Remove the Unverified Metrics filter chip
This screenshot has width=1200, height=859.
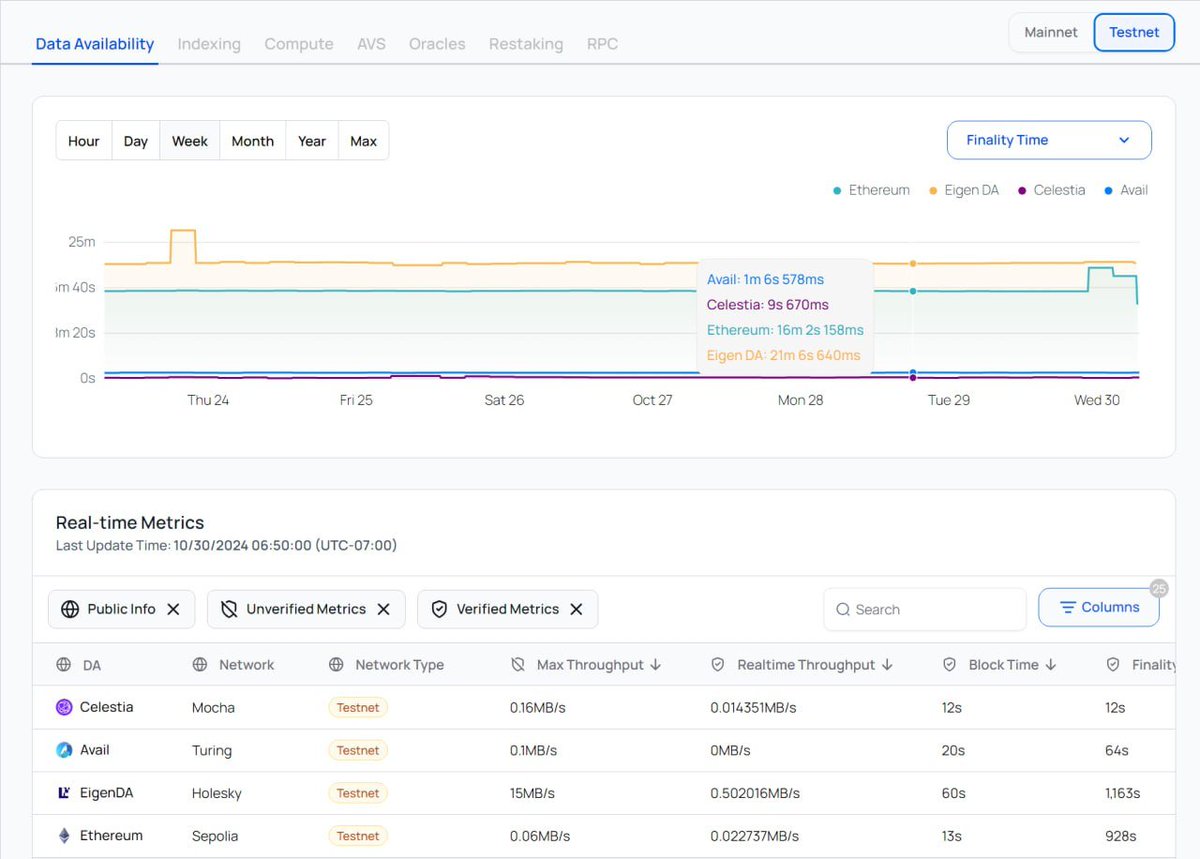[383, 609]
